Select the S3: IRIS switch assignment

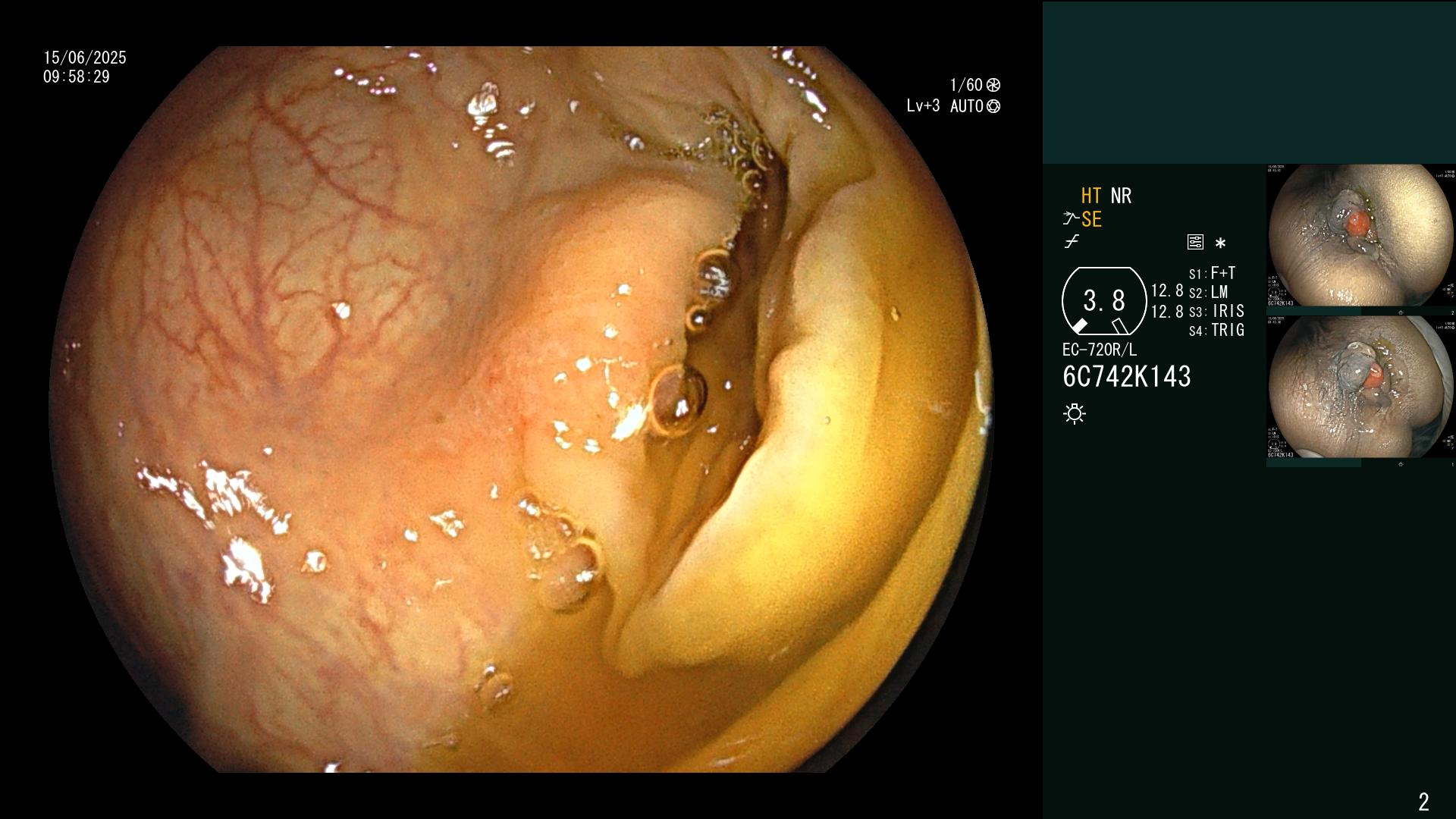(1217, 311)
